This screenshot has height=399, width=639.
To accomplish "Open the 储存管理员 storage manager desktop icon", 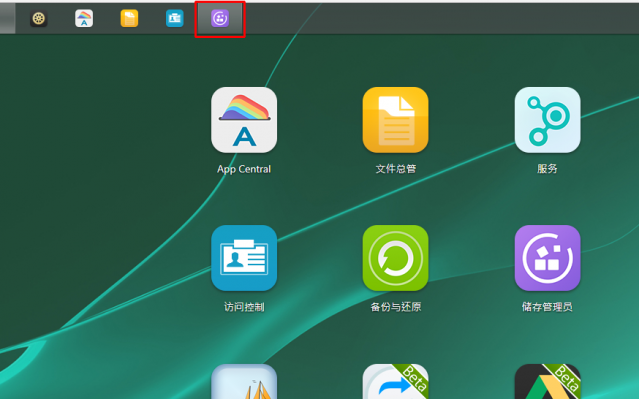I will (x=547, y=258).
